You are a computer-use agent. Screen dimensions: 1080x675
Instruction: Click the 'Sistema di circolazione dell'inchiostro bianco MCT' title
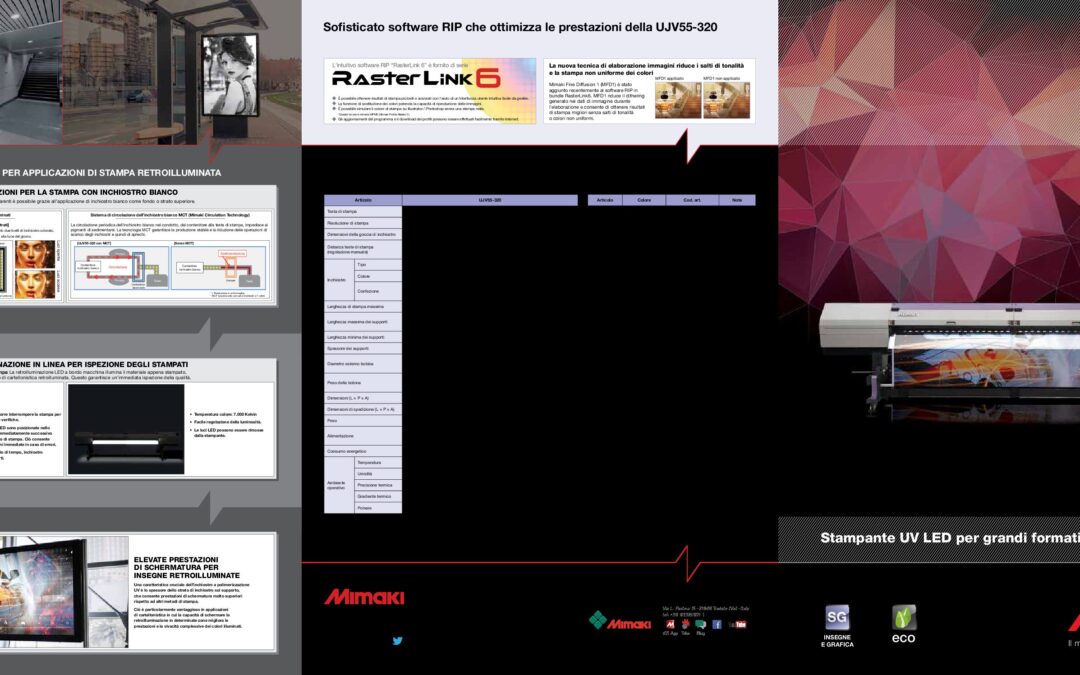pos(171,215)
